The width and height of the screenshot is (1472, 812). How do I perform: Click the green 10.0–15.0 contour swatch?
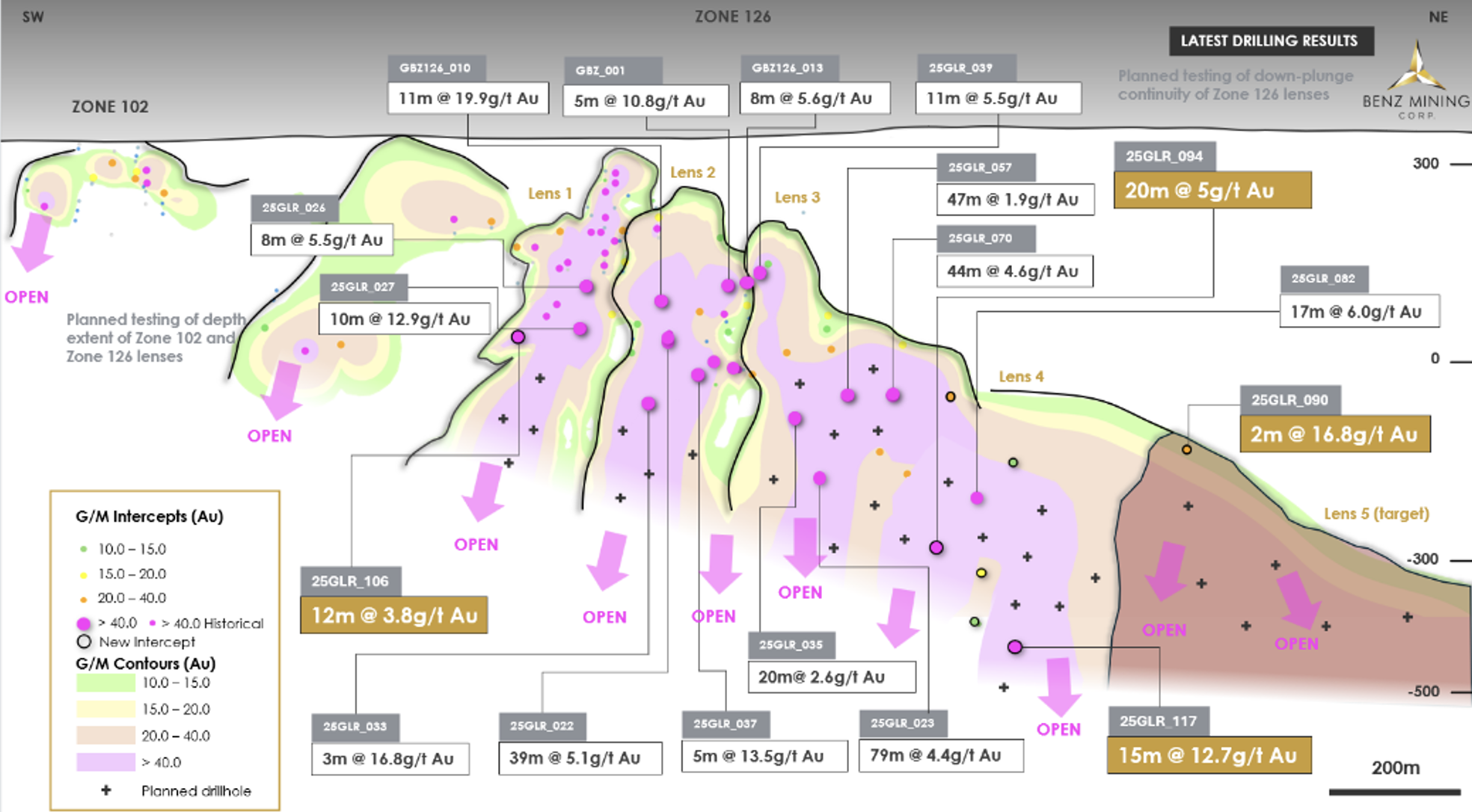pyautogui.click(x=105, y=683)
